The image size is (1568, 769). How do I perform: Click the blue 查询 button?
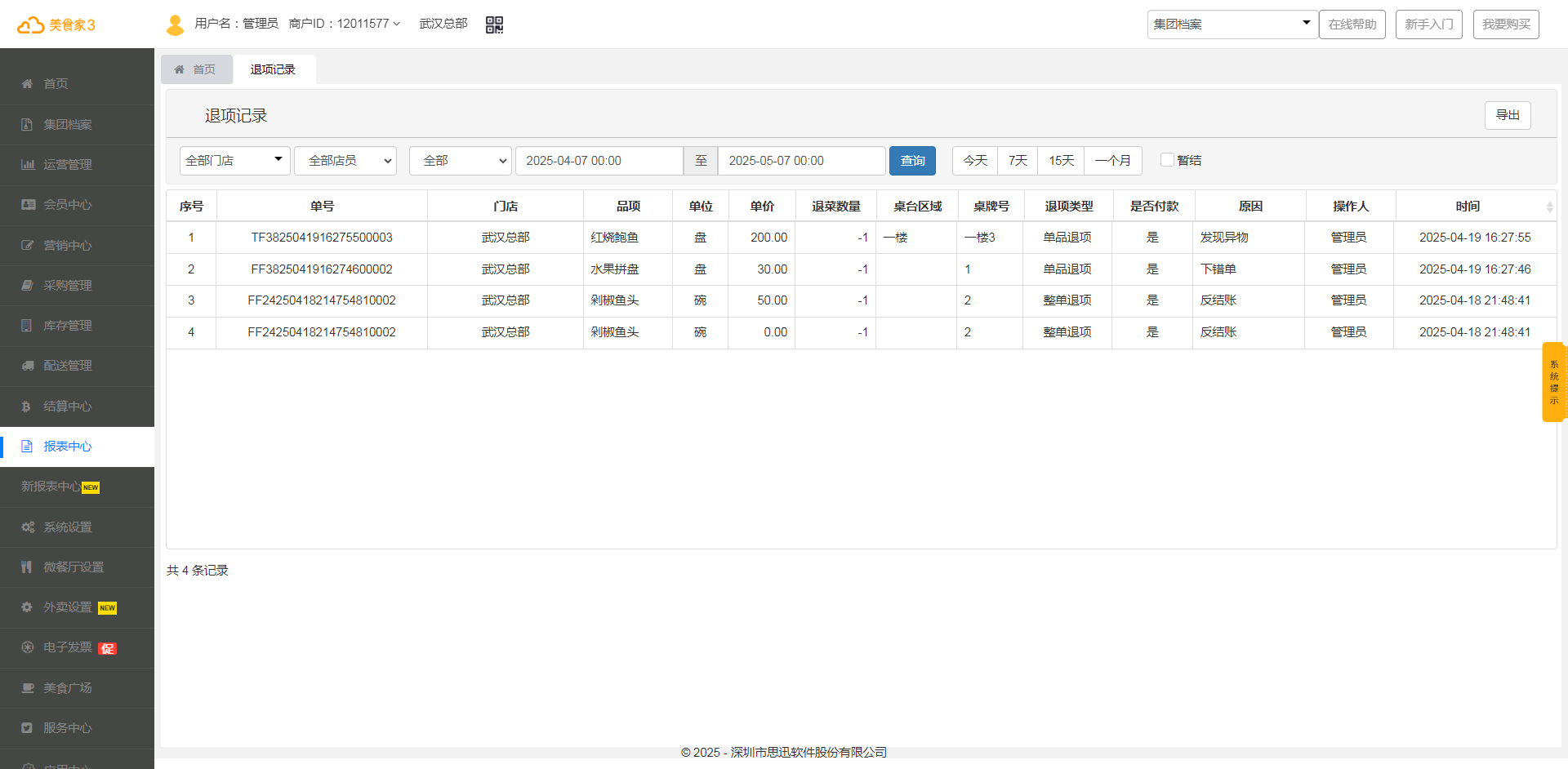912,161
